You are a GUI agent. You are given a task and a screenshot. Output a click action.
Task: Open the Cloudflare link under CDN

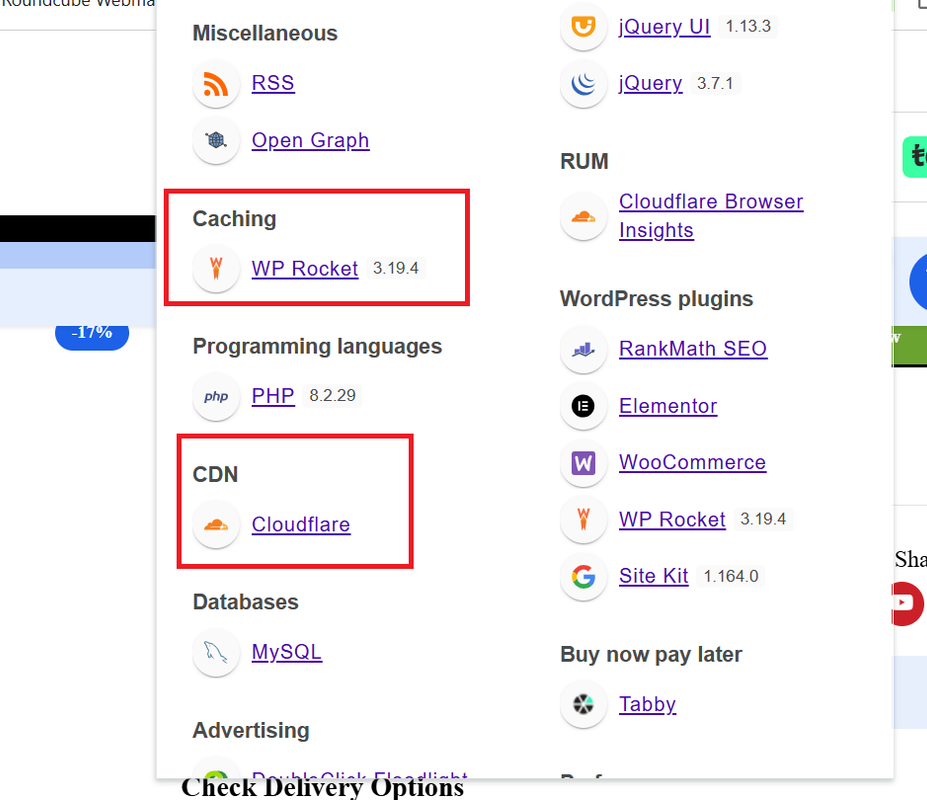tap(301, 524)
